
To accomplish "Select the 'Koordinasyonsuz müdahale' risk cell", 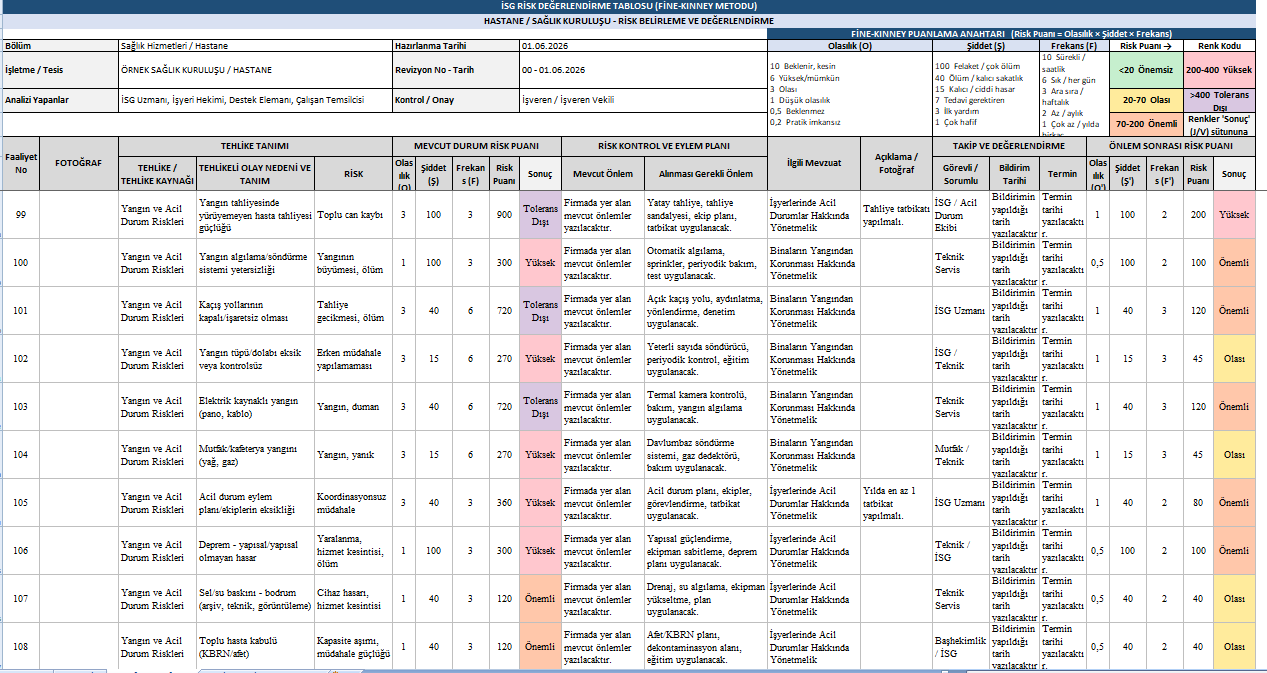I will click(352, 502).
